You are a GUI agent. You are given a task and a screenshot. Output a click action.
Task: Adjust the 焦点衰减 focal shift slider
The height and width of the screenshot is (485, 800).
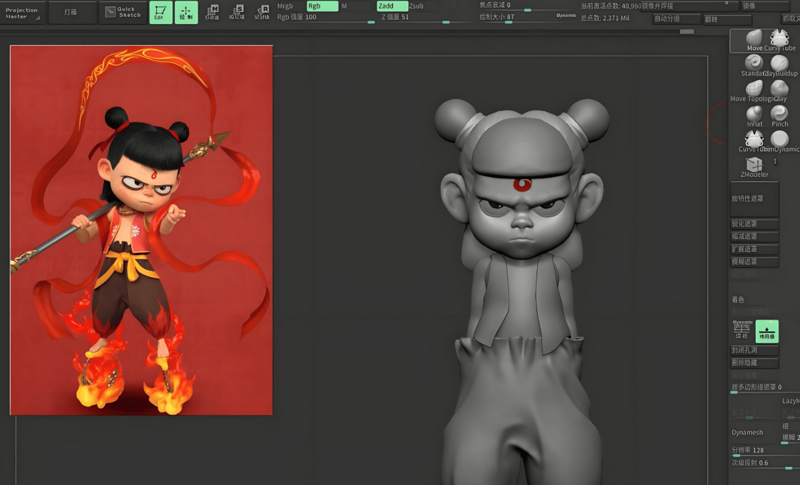click(528, 5)
